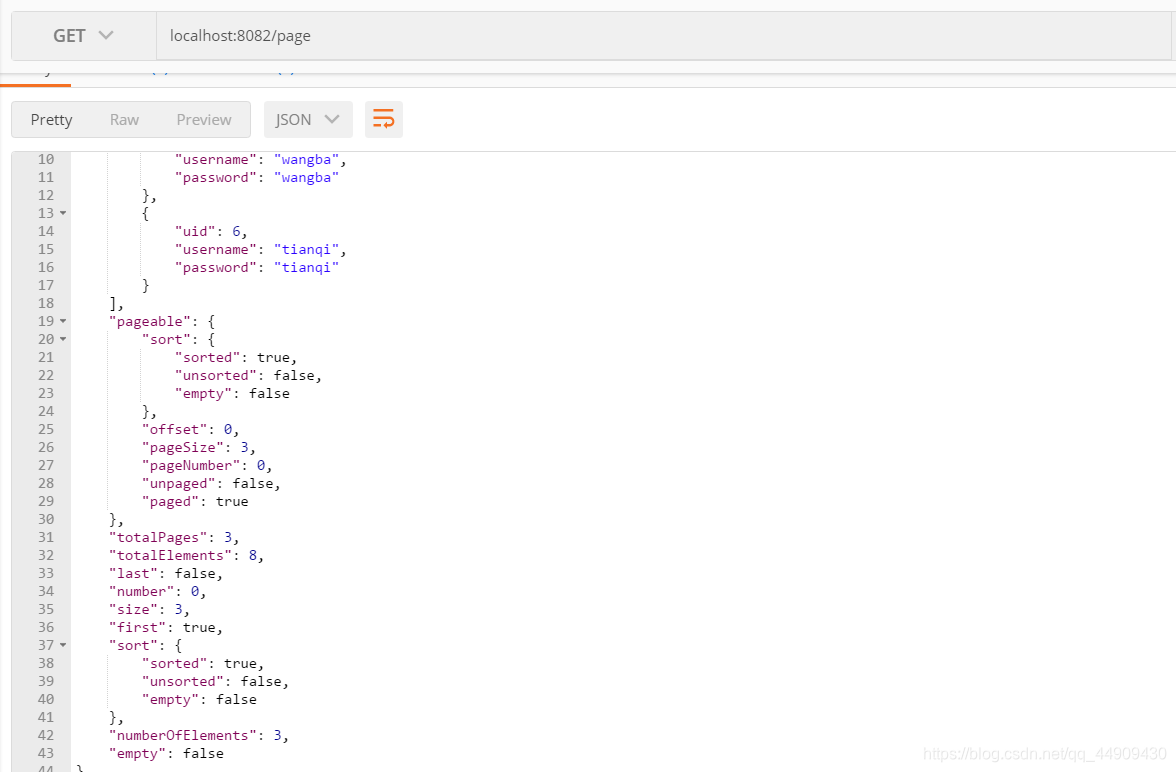Click the "size" key on line 35

(133, 609)
